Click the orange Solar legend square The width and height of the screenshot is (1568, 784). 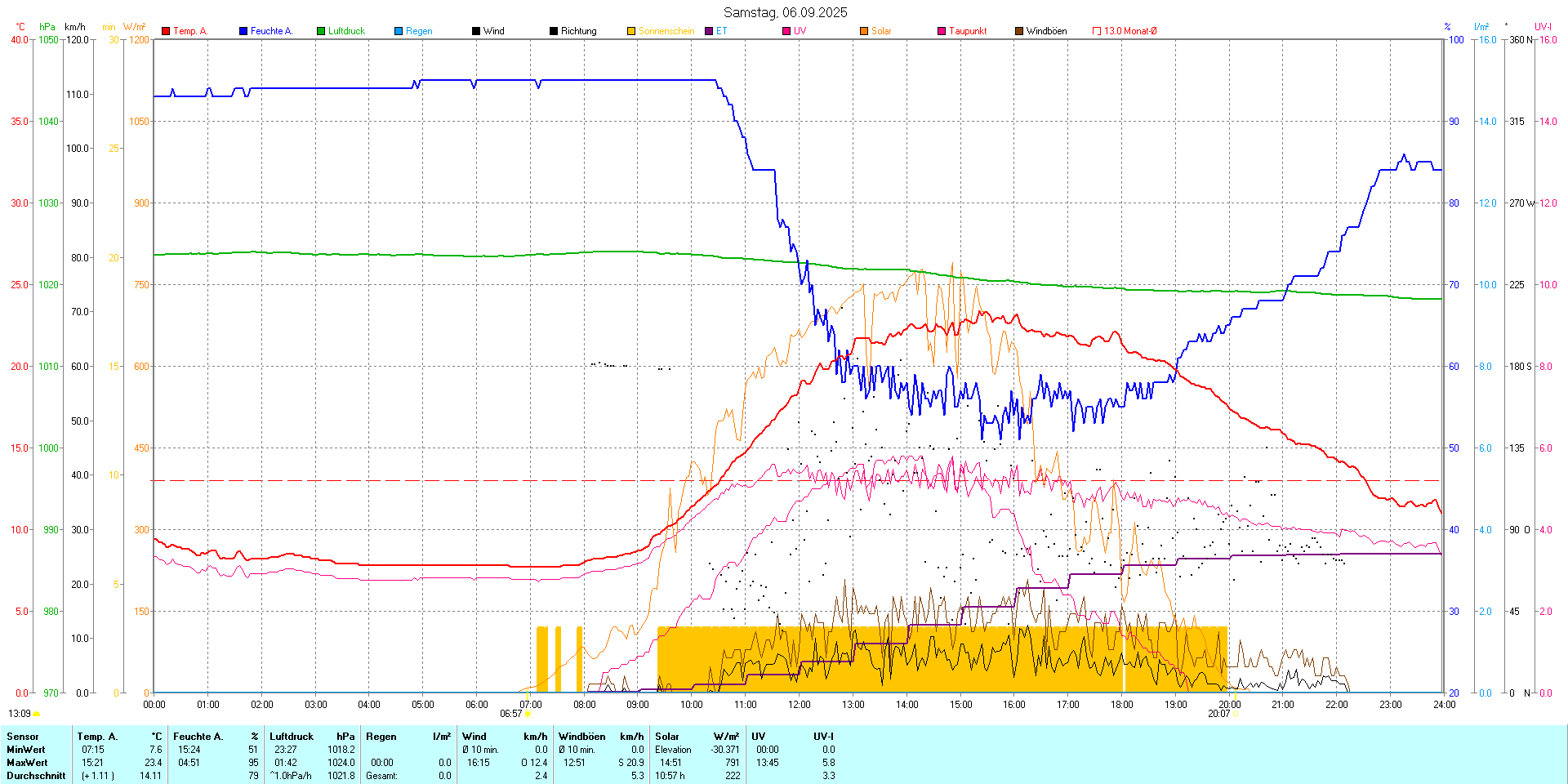pyautogui.click(x=864, y=31)
